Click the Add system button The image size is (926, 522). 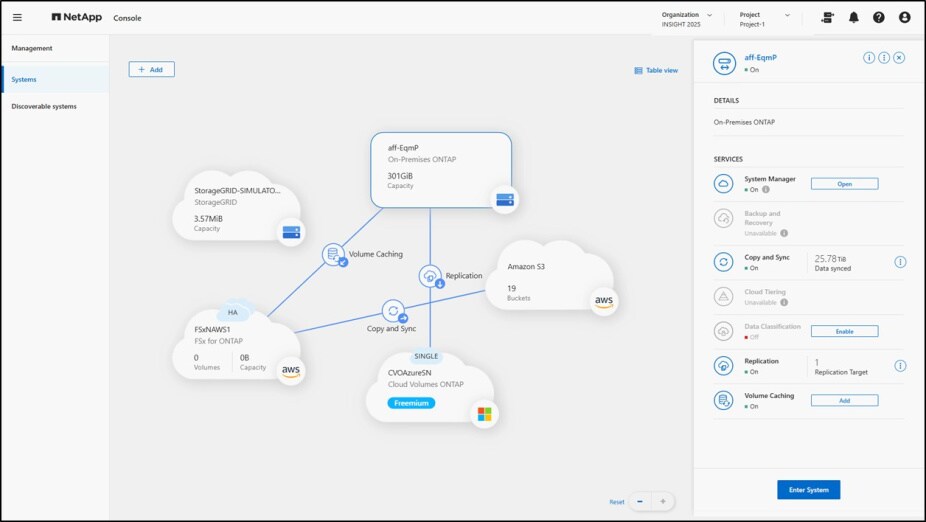point(152,69)
